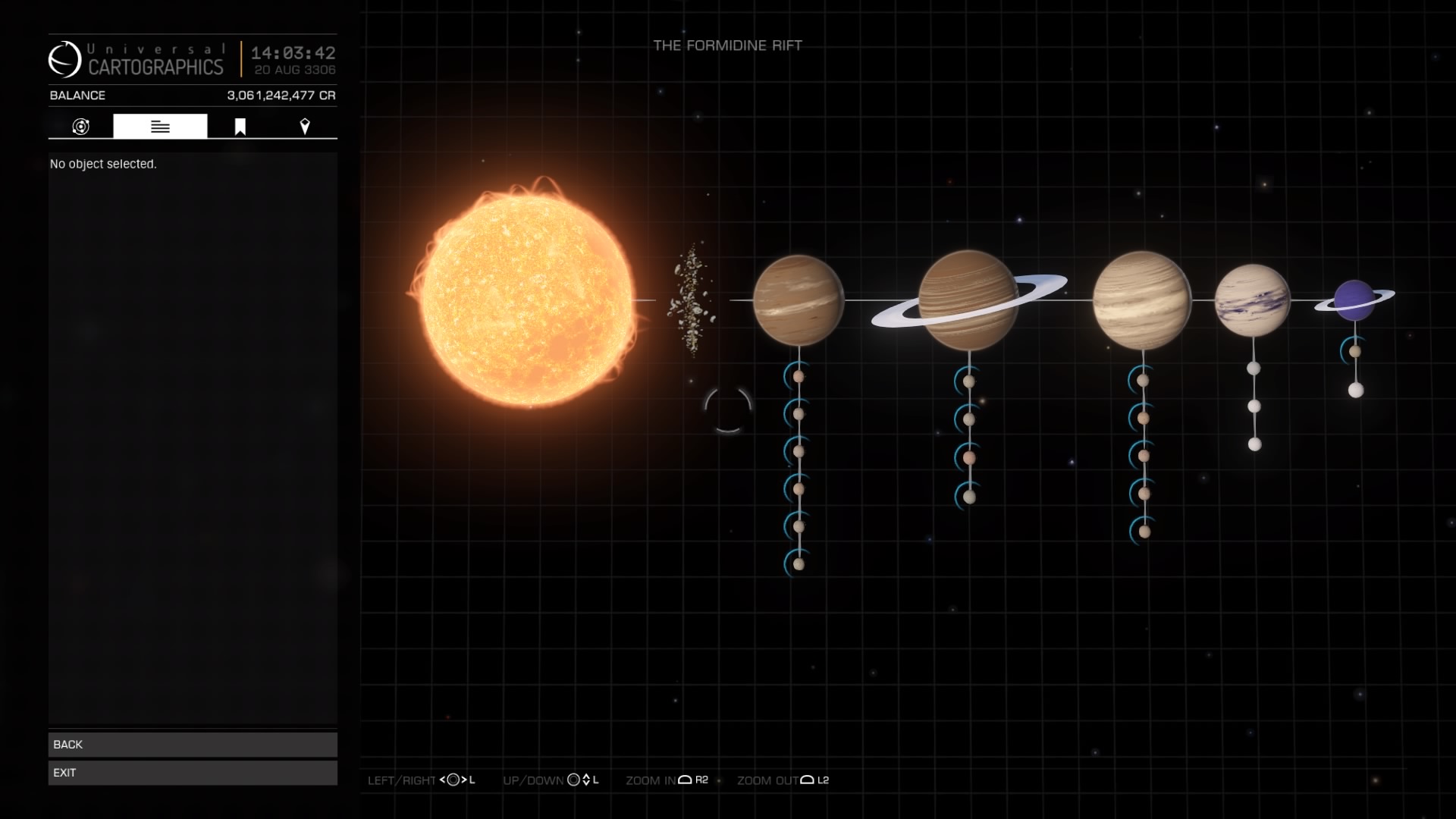The image size is (1456, 819).
Task: Select third moon of ringed gas giant
Action: 968,458
